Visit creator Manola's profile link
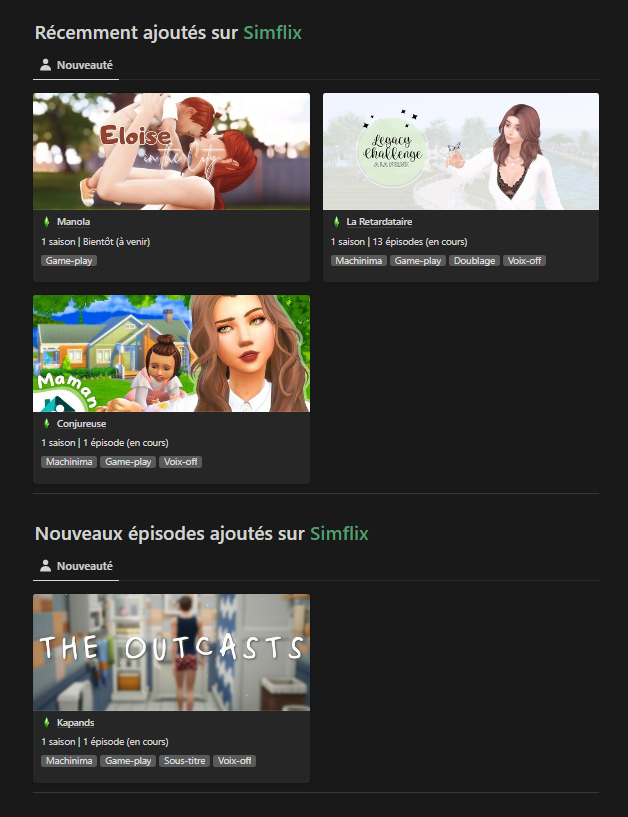Image resolution: width=628 pixels, height=817 pixels. coord(73,222)
